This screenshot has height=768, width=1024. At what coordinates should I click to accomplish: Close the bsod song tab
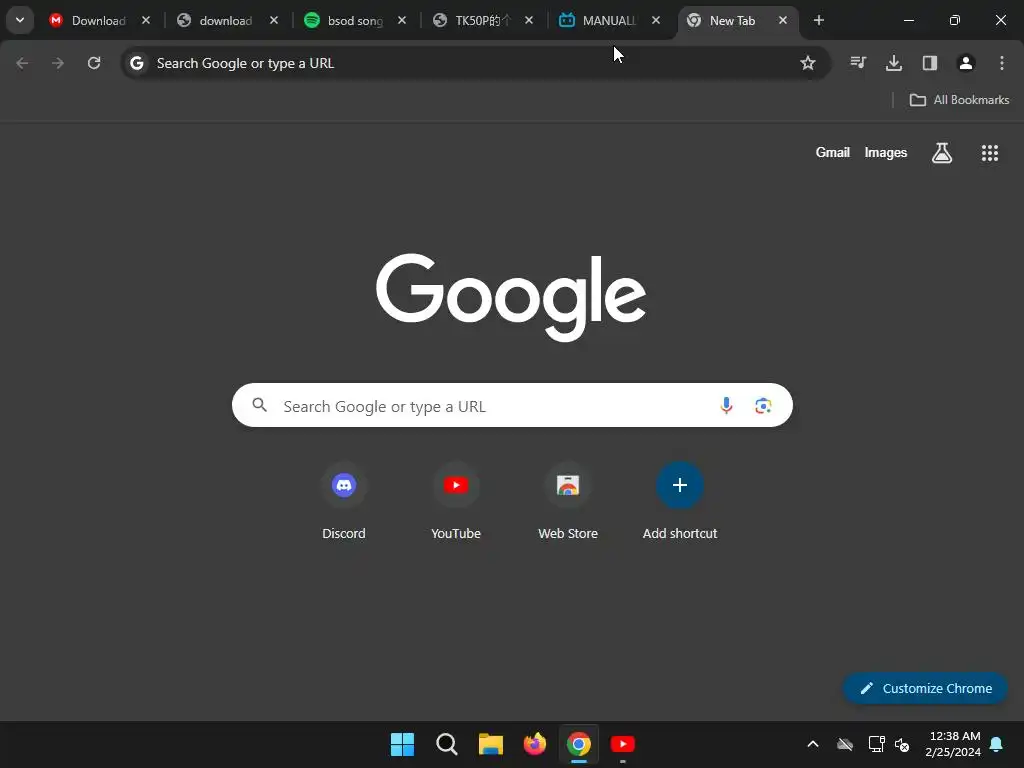(402, 20)
